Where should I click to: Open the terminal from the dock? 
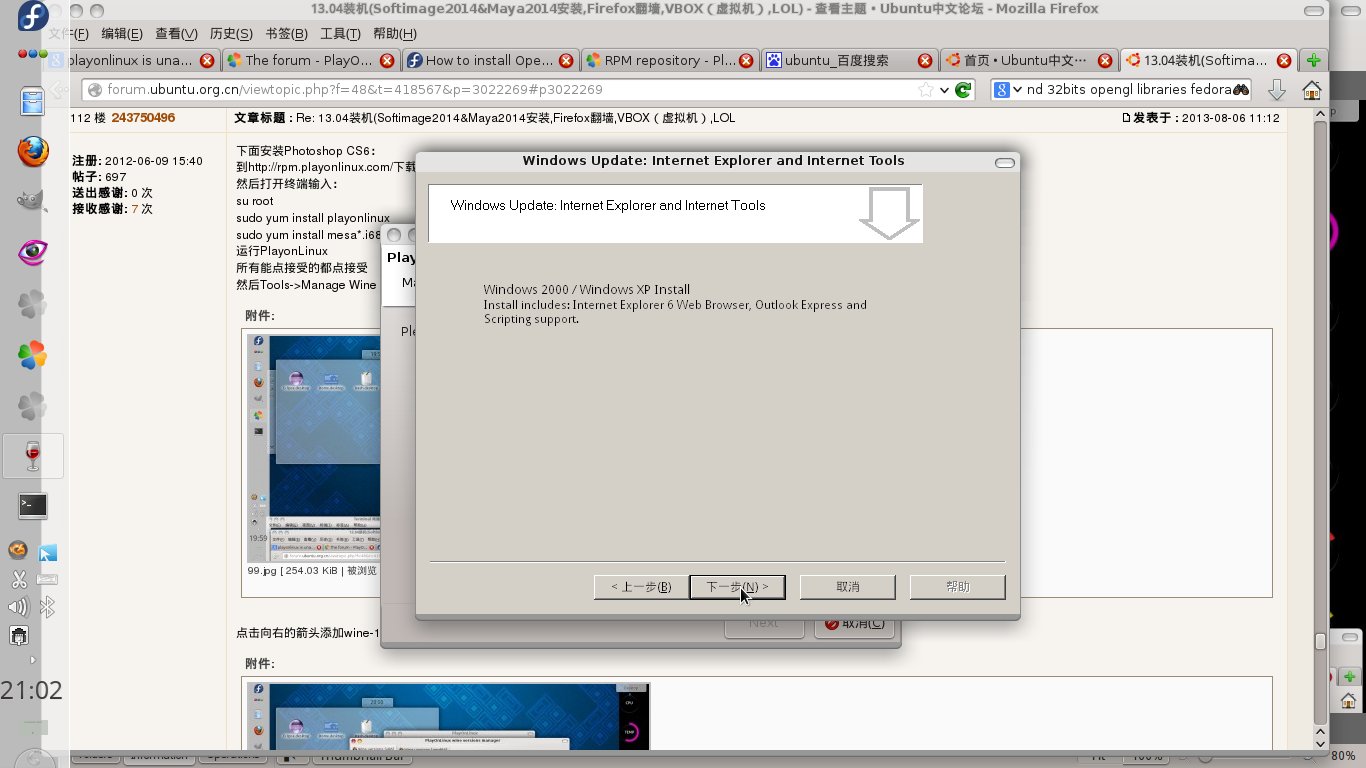[33, 506]
